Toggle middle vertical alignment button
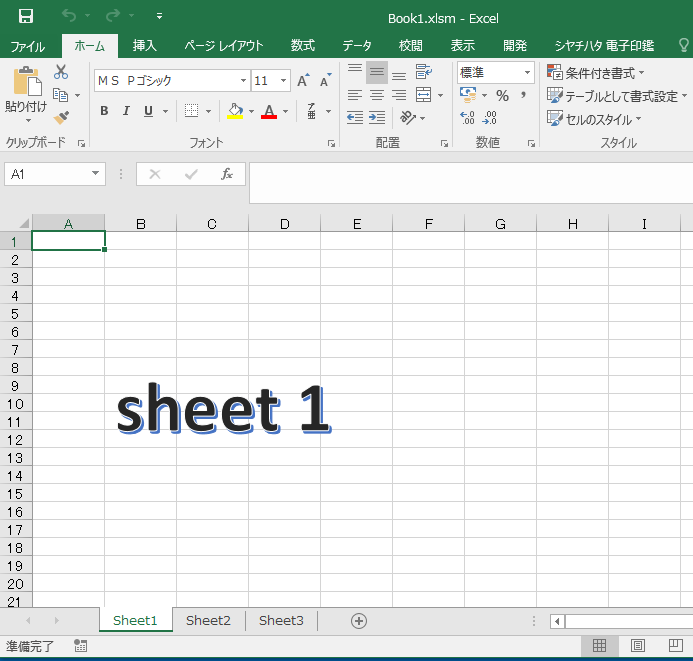The width and height of the screenshot is (693, 661). [x=377, y=72]
